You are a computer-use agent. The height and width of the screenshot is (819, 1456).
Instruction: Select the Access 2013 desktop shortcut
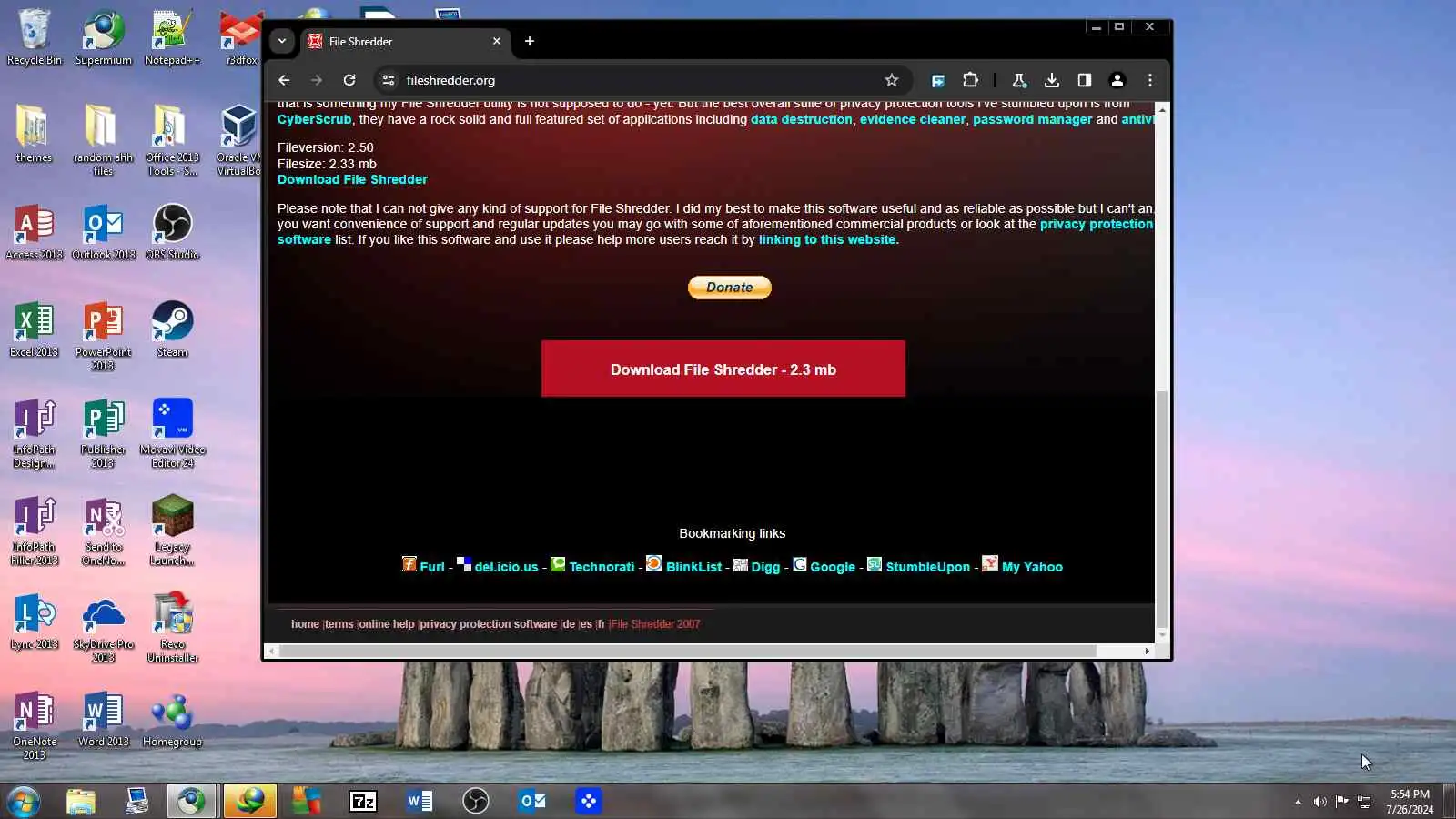[35, 231]
